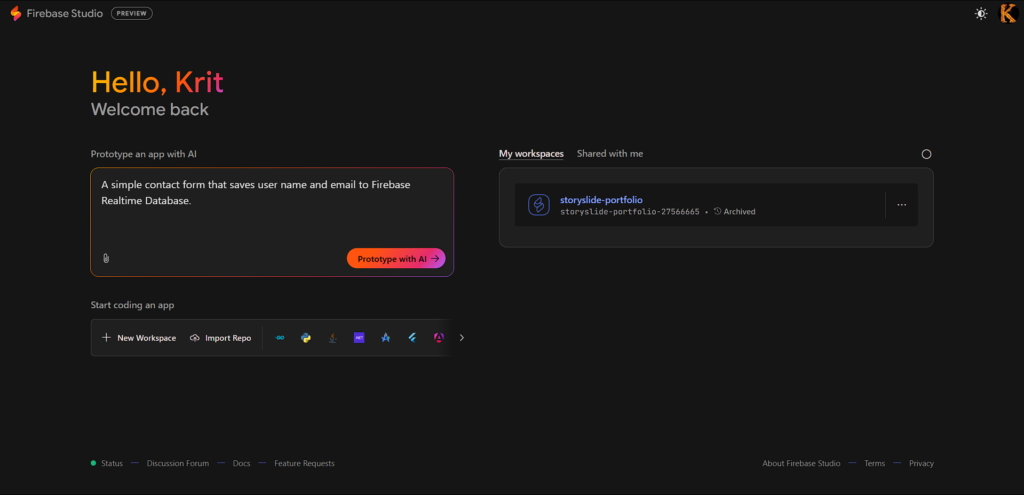Open the Feature Requests link
Viewport: 1024px width, 495px height.
pos(304,463)
